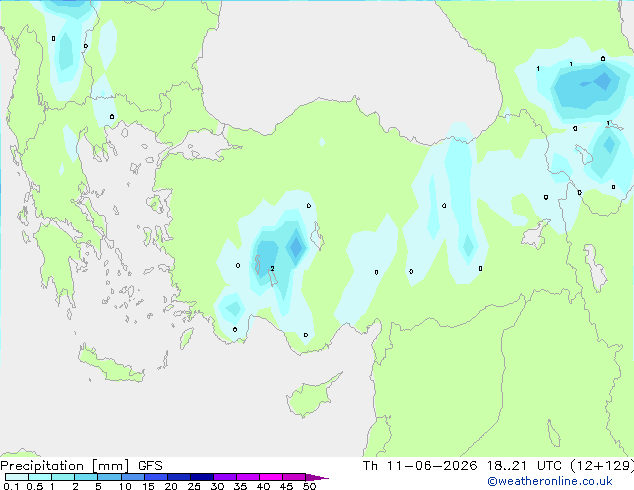This screenshot has width=634, height=490.
Task: Choose the 25–30 mm dark navy swatch
Action: tap(201, 477)
